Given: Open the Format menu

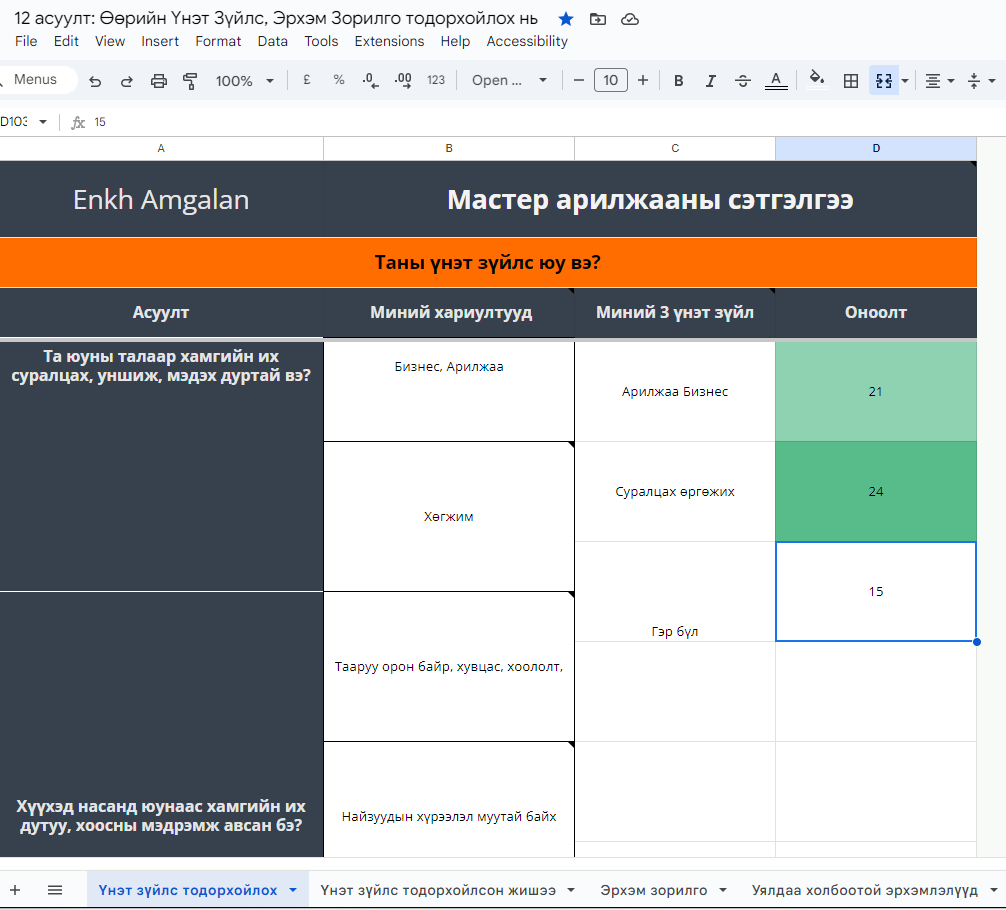Looking at the screenshot, I should pos(218,41).
